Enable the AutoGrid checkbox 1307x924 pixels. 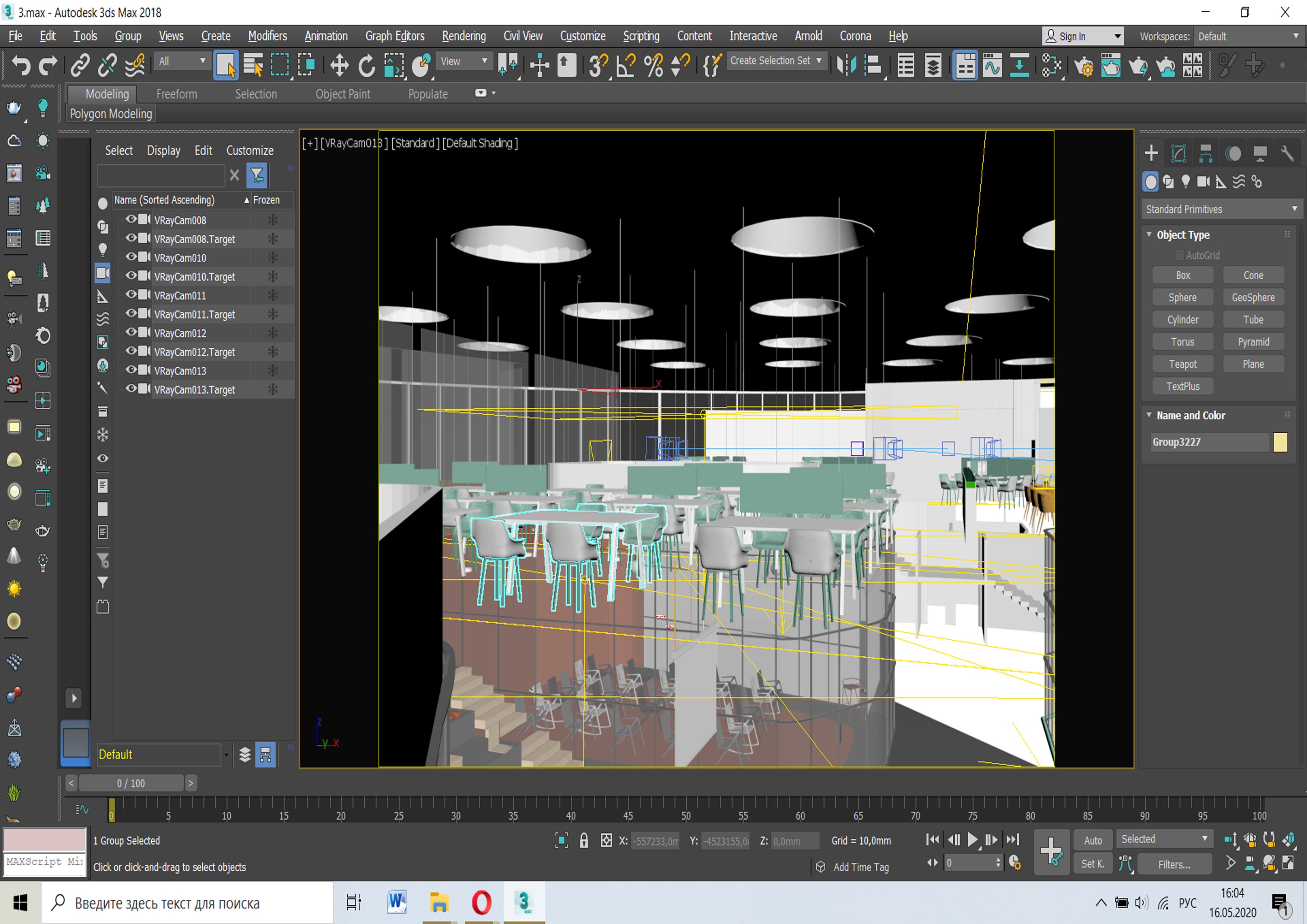pos(1179,255)
